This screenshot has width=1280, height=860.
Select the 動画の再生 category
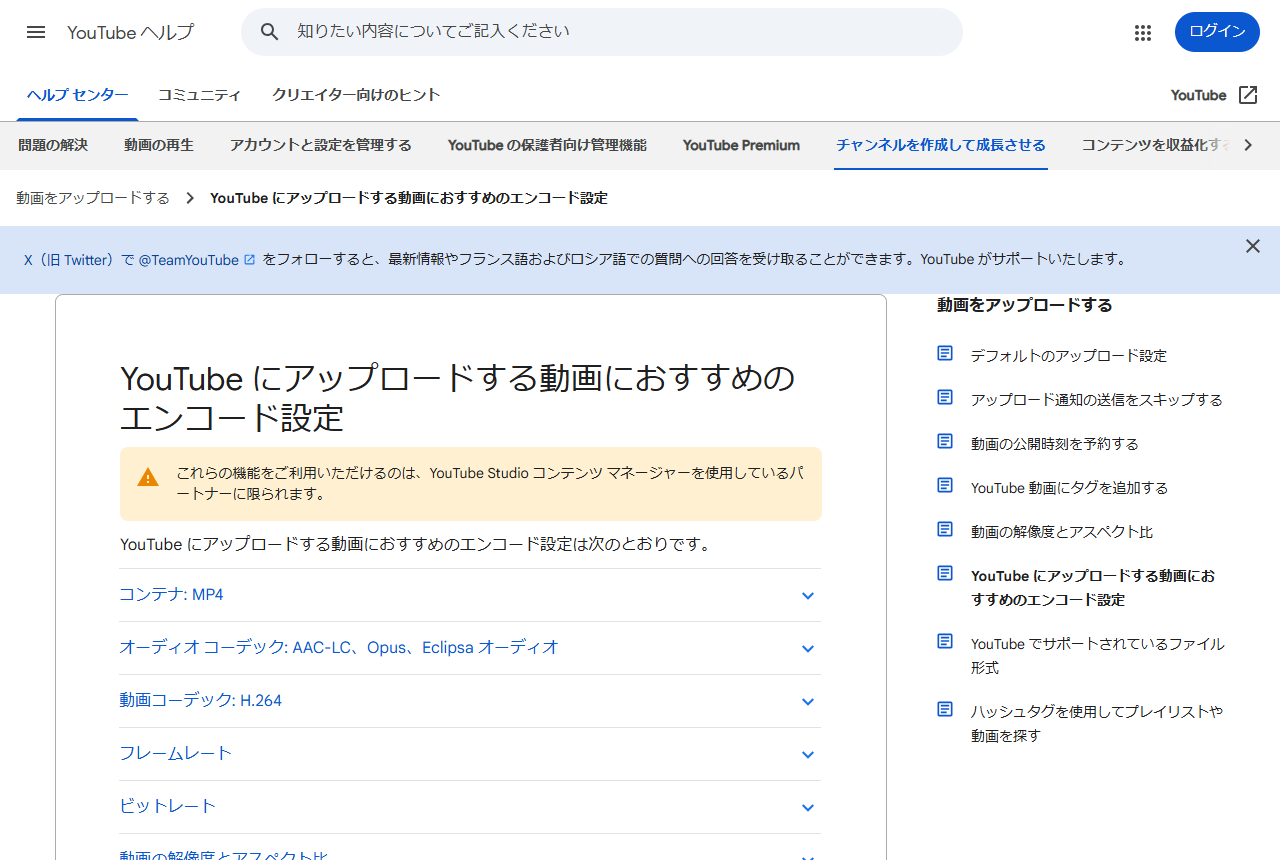click(159, 145)
